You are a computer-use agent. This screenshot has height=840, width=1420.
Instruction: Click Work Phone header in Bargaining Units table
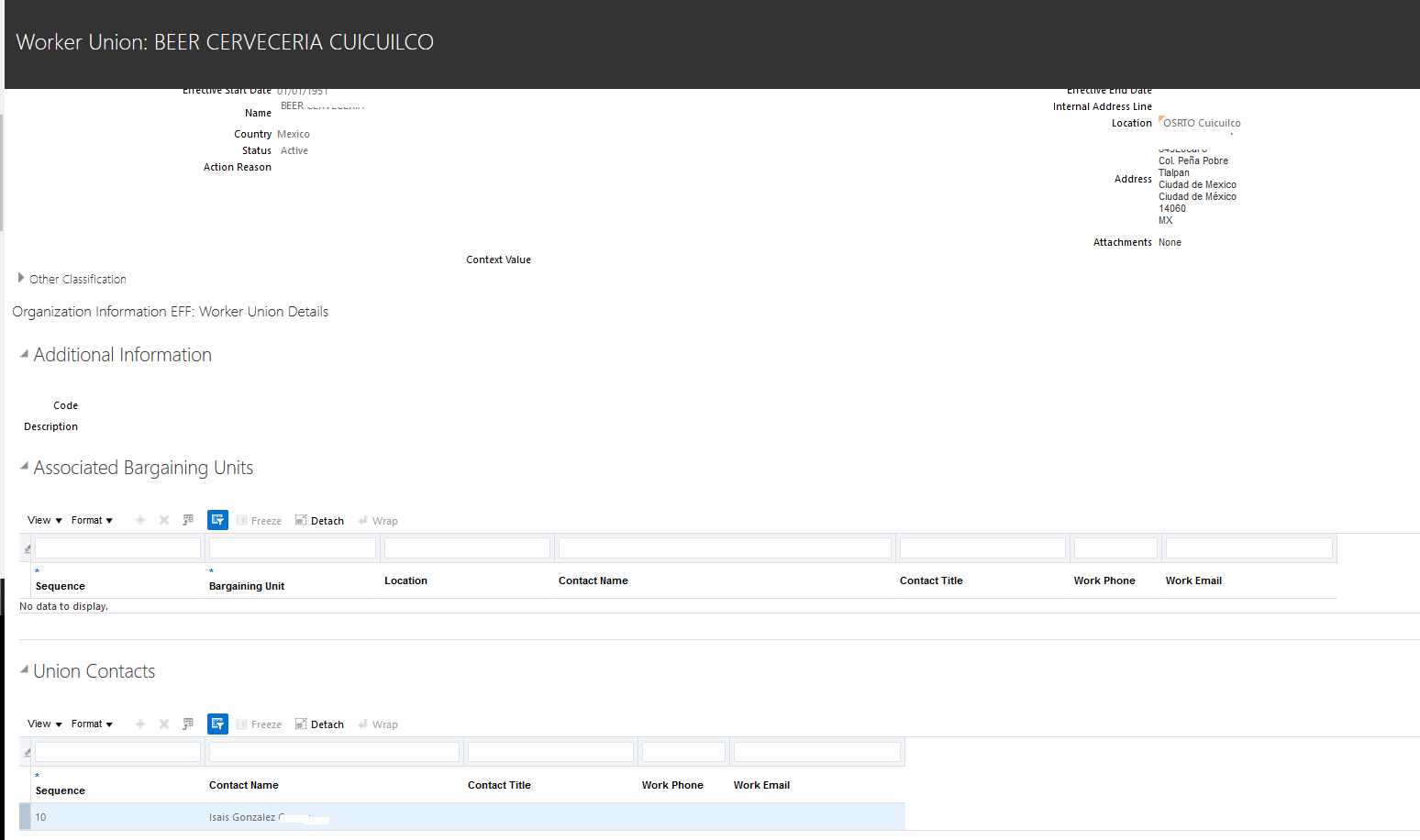(1104, 580)
